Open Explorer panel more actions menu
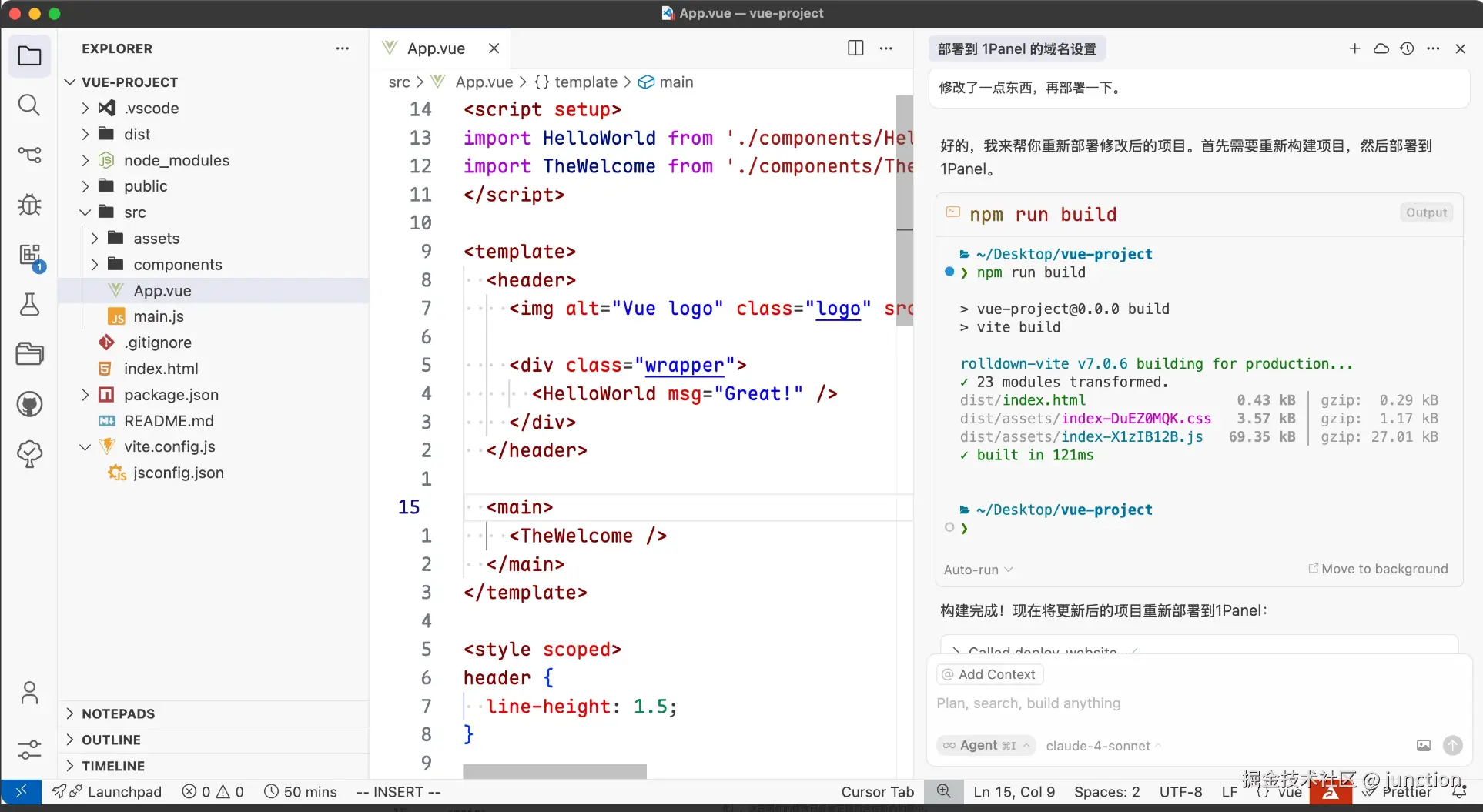 [343, 48]
